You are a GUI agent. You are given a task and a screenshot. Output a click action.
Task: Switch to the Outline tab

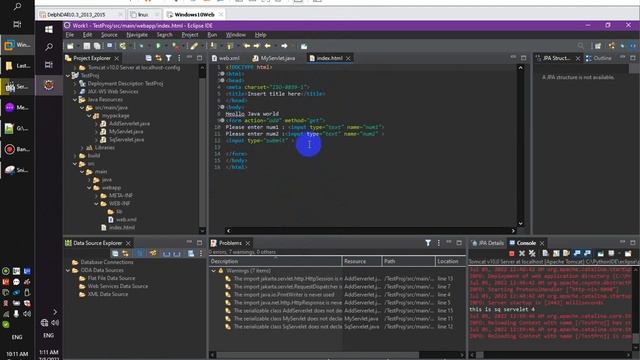[x=598, y=58]
